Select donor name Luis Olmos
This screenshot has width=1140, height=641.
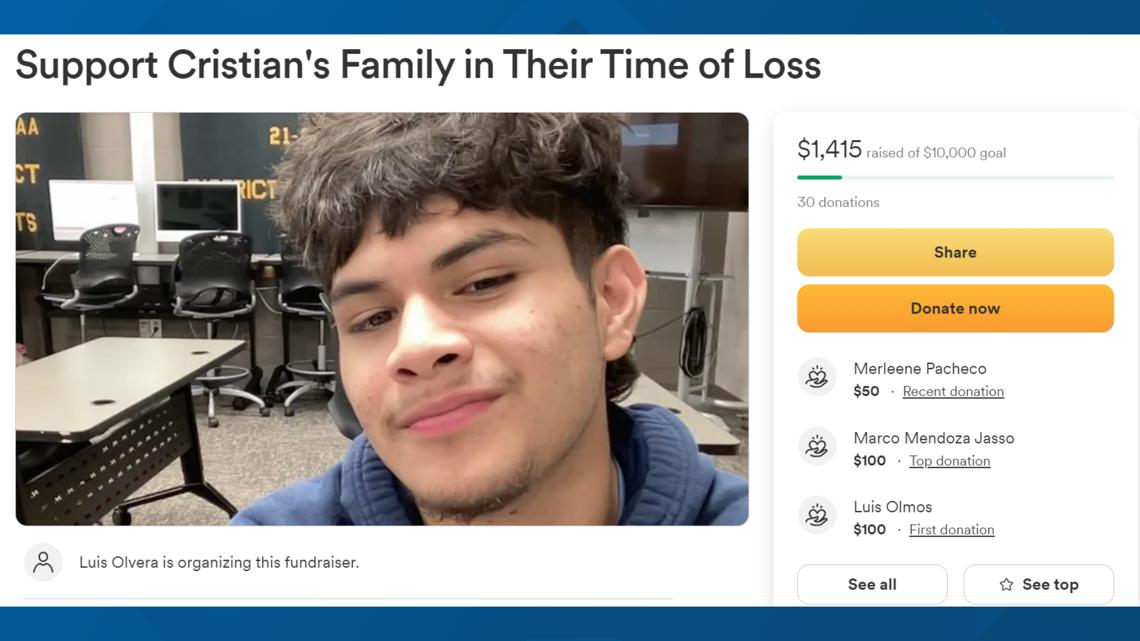[x=892, y=507]
